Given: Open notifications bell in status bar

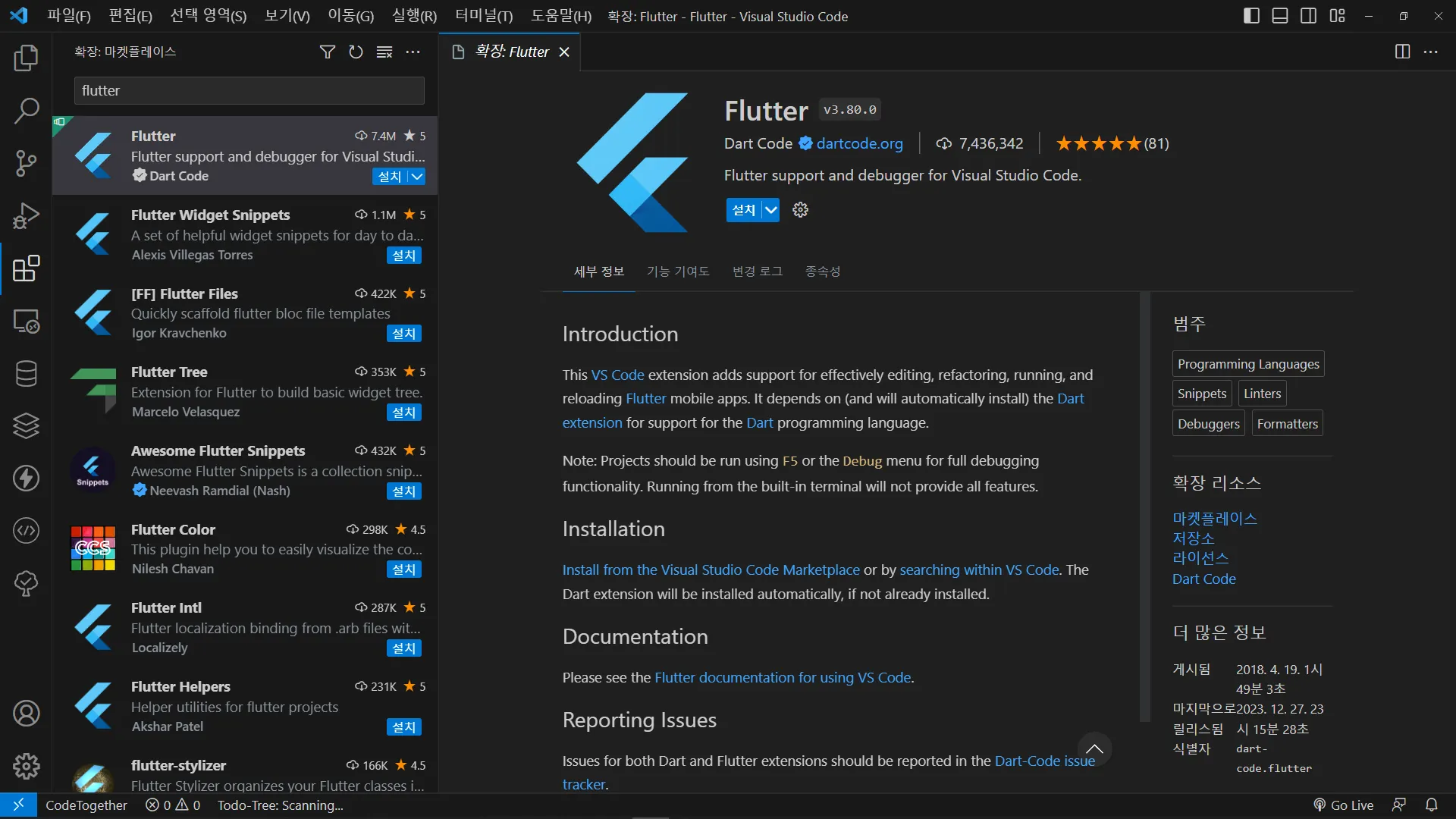Looking at the screenshot, I should [x=1431, y=805].
